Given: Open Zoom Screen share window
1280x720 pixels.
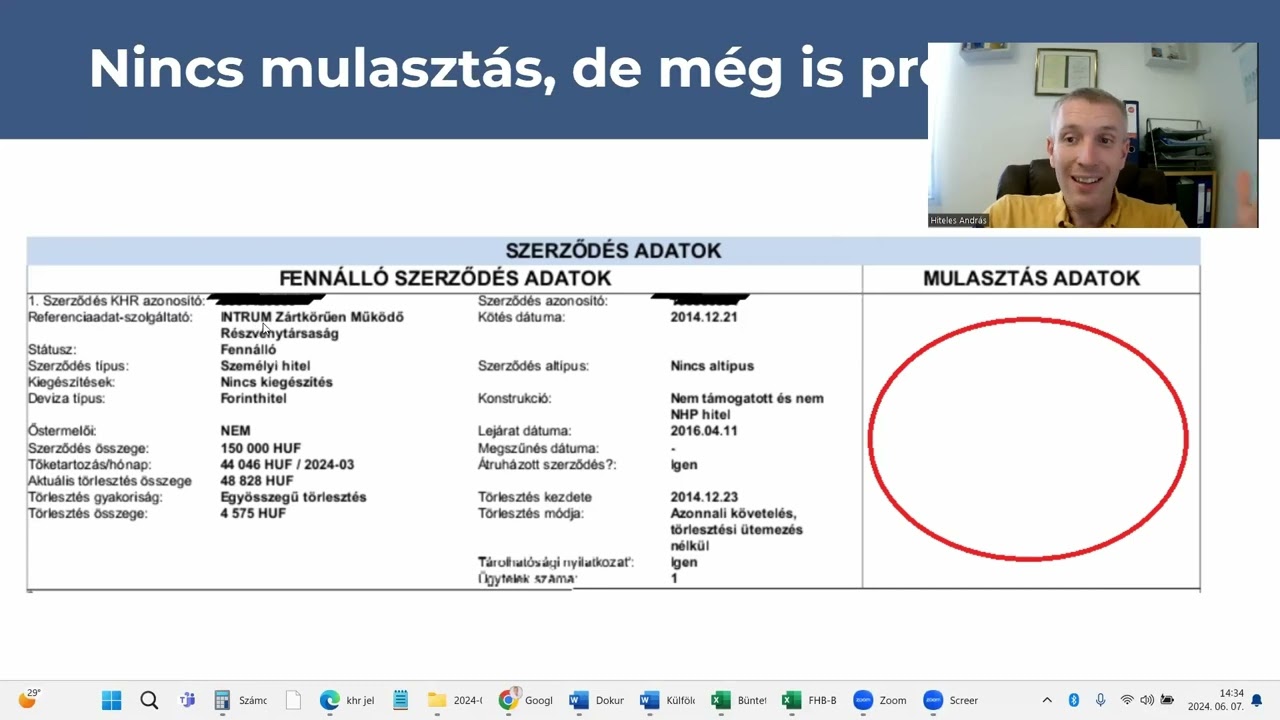Looking at the screenshot, I should (x=951, y=700).
